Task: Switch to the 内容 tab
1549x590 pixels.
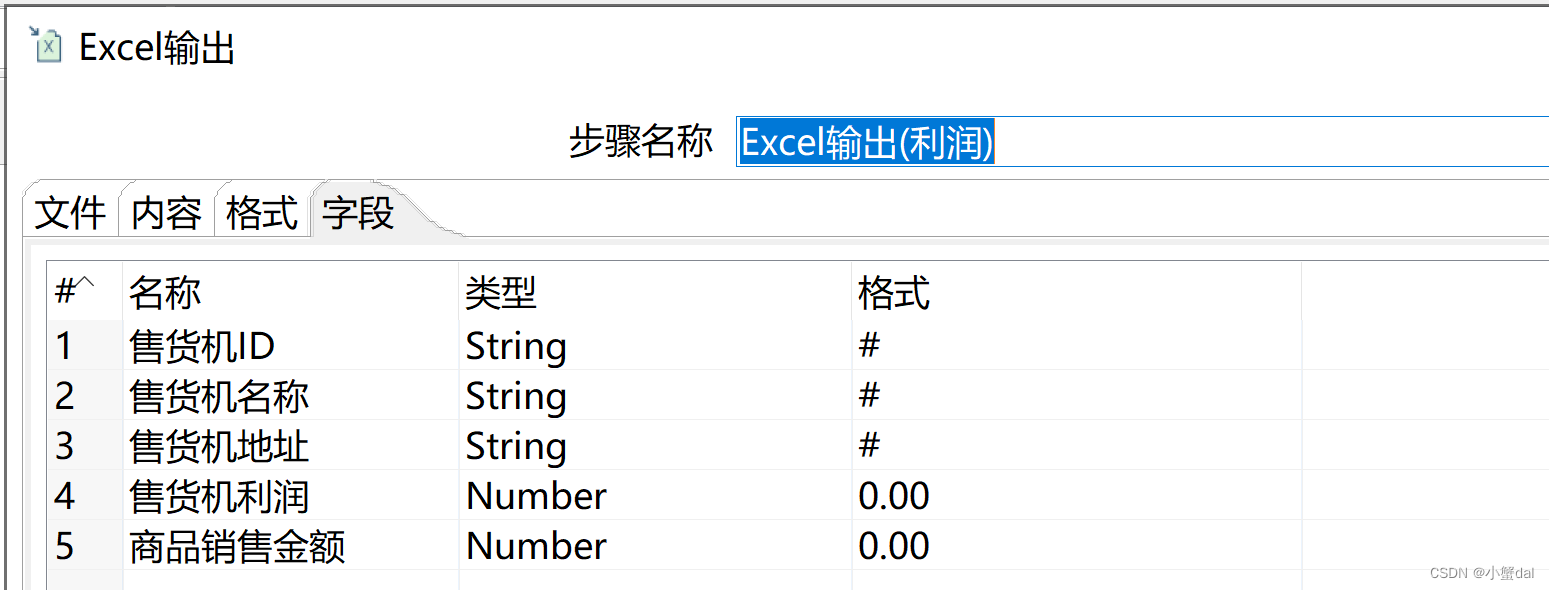Action: 166,213
